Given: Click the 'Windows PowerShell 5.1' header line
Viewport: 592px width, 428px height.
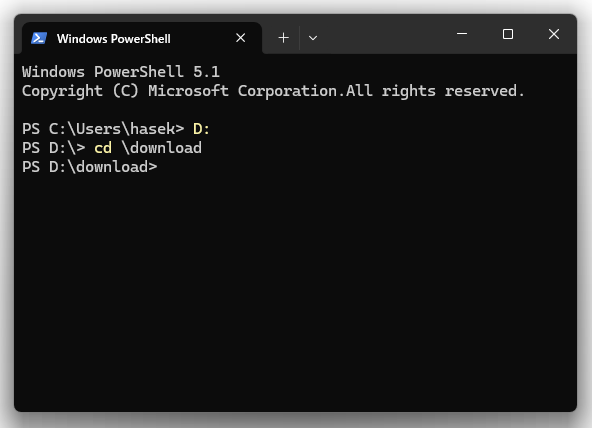Looking at the screenshot, I should [121, 72].
